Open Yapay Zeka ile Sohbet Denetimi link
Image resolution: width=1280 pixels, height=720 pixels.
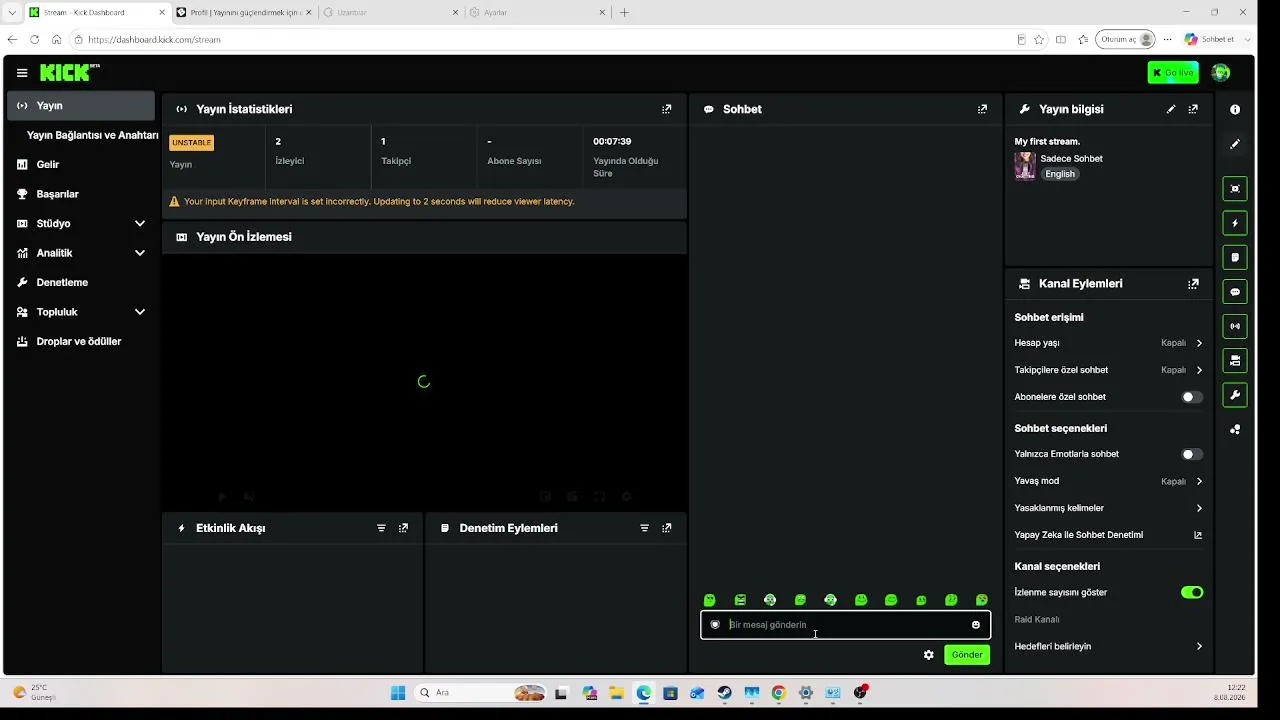pyautogui.click(x=1108, y=535)
